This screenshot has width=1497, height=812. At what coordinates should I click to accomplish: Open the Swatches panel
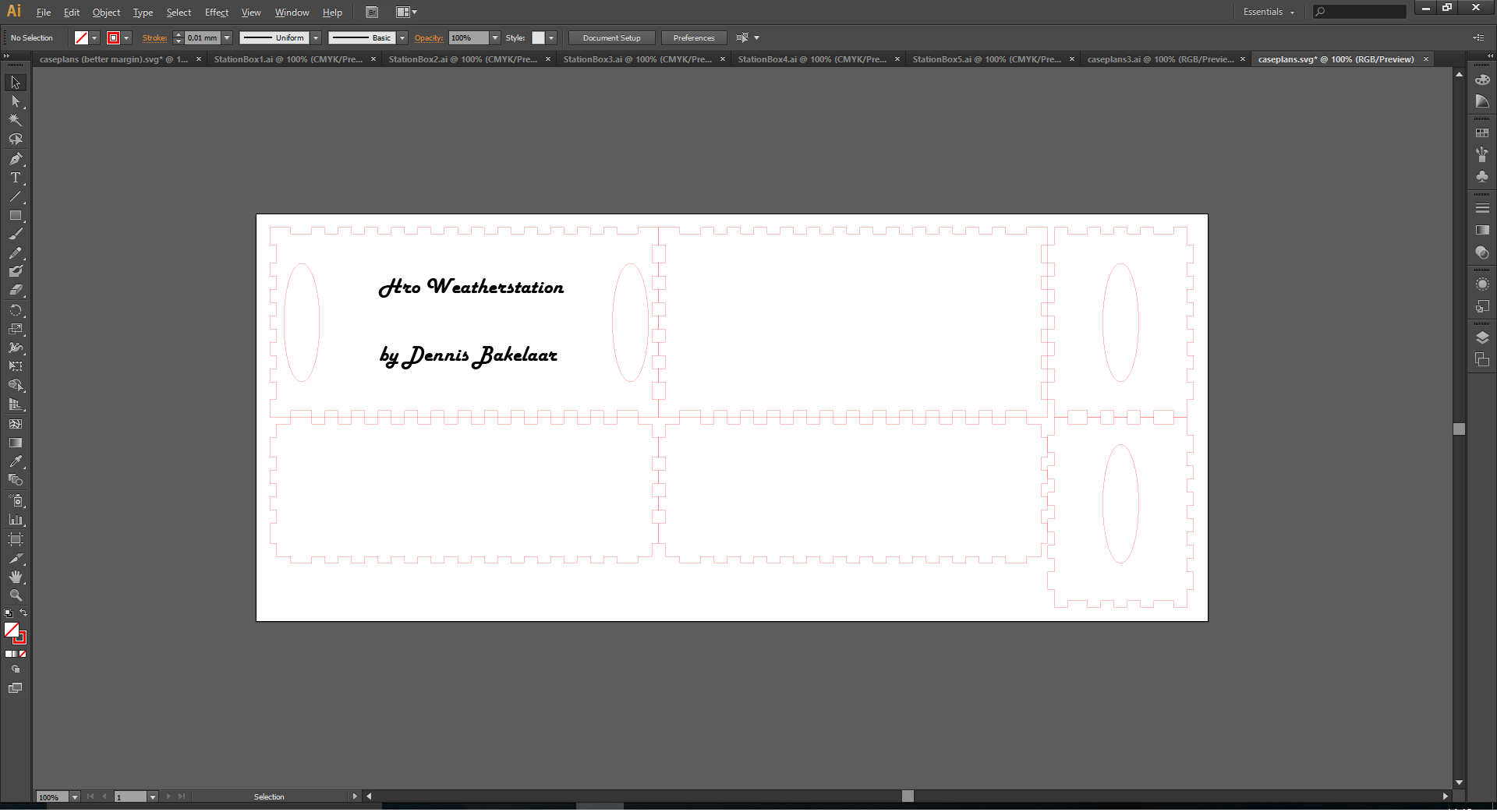[1482, 133]
